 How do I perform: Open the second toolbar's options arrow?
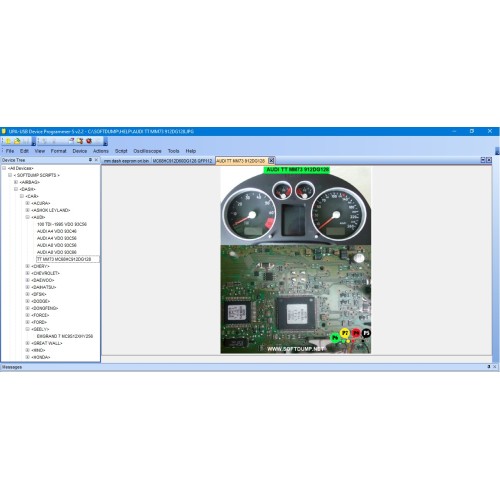pos(105,141)
